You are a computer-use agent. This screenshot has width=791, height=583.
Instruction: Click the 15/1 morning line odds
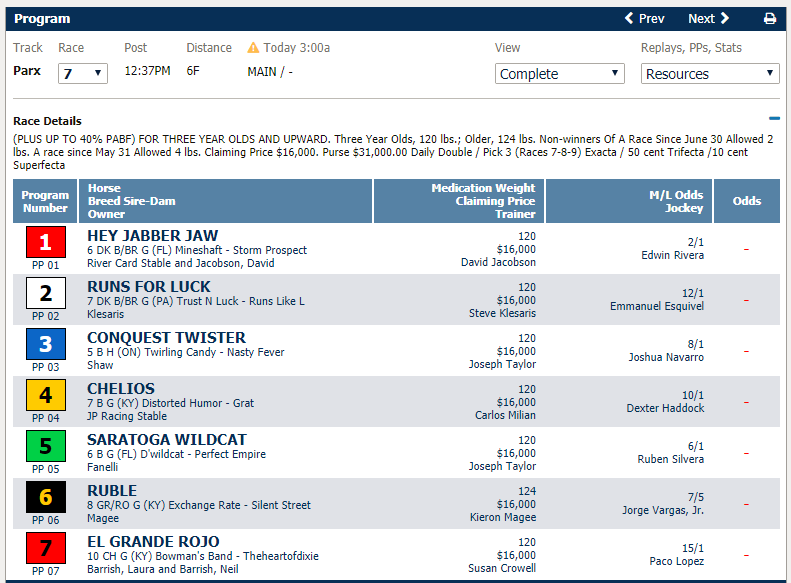pyautogui.click(x=693, y=548)
